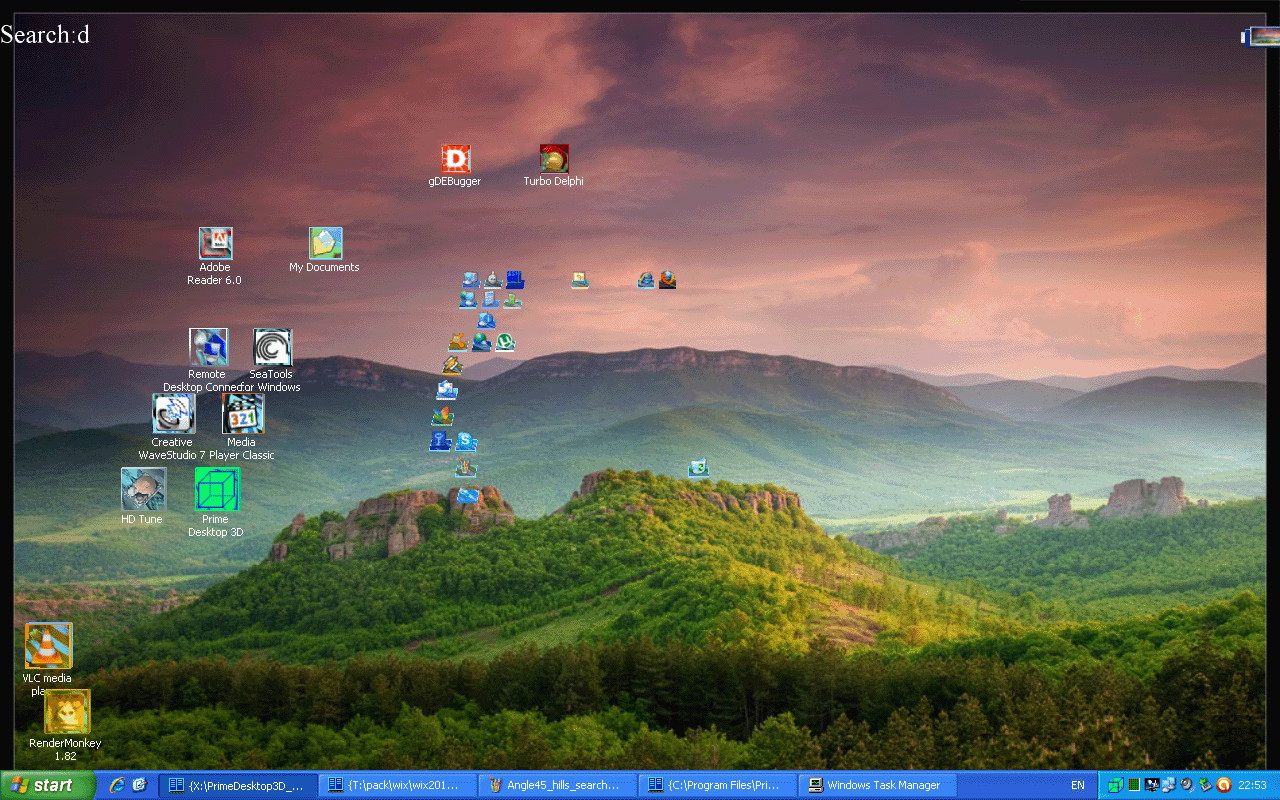Open the gDEBugger desktop icon
This screenshot has height=800, width=1280.
[456, 159]
